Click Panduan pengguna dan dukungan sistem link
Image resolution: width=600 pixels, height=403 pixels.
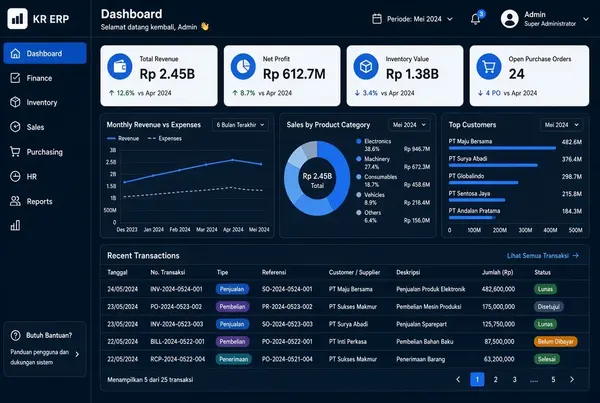pos(40,357)
